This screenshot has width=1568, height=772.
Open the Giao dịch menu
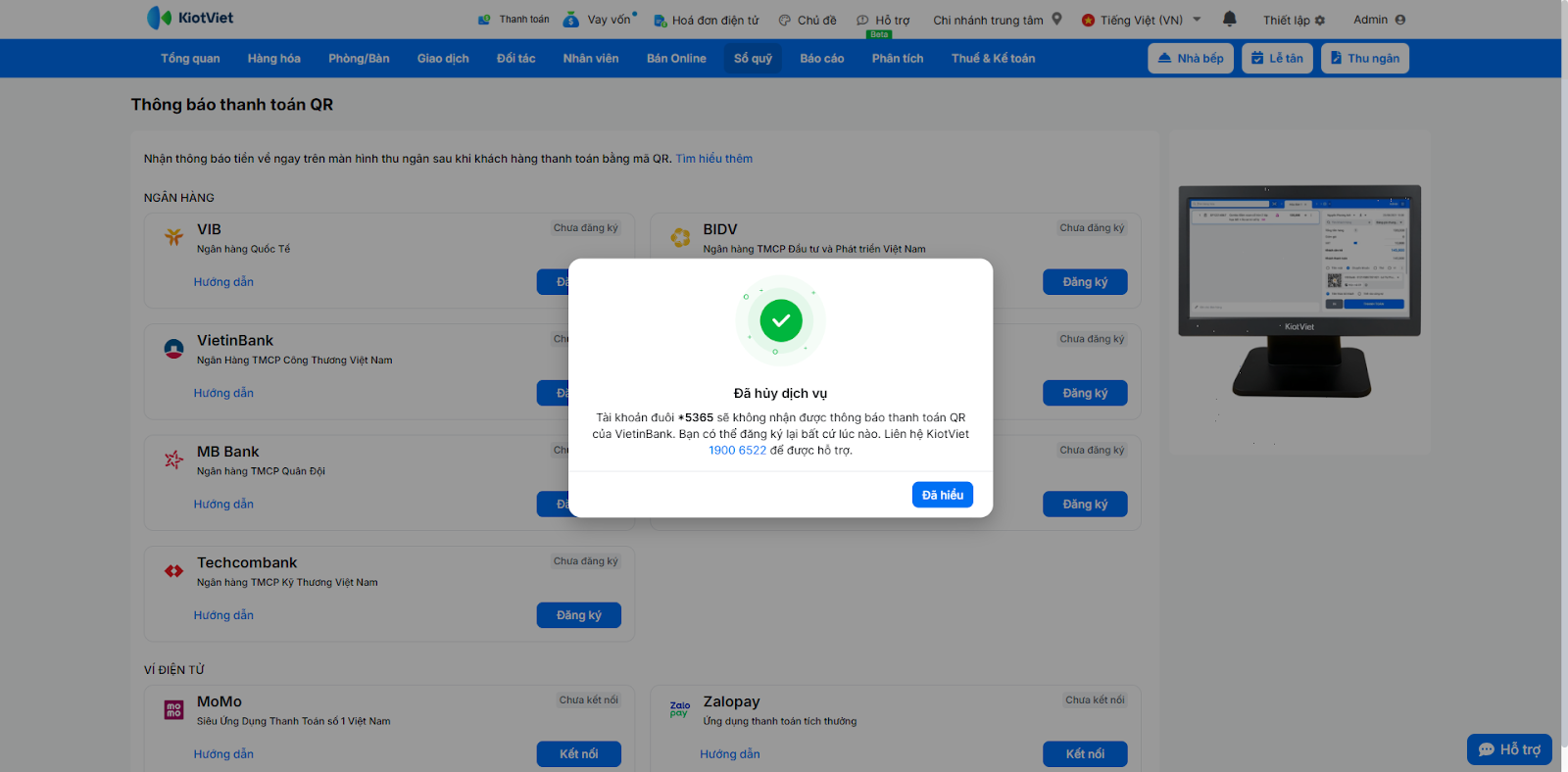[443, 59]
